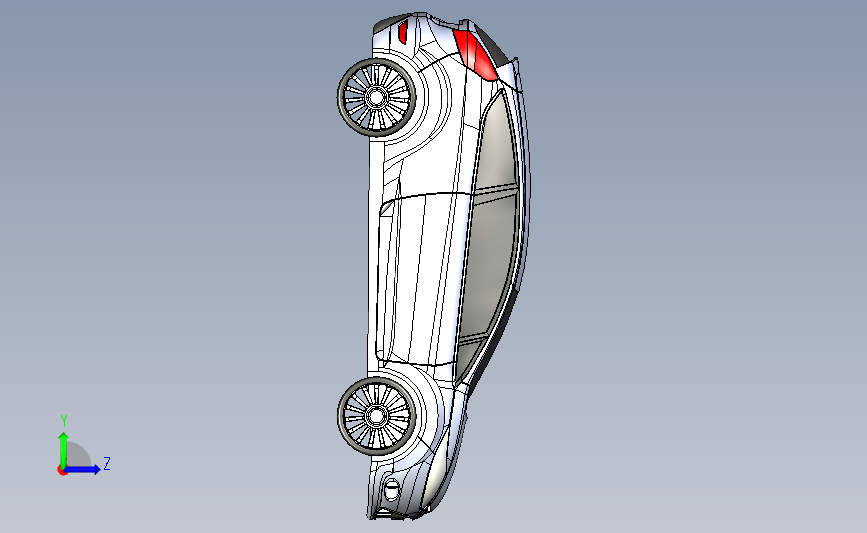Screen dimensions: 867x533
Task: Pick the small red reflector on the rear bumper
Action: coord(403,33)
